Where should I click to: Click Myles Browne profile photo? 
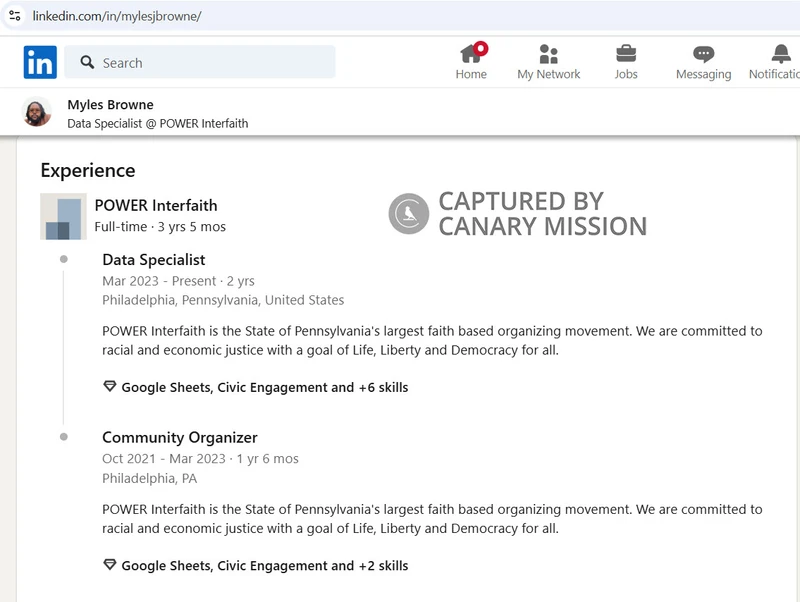37,112
